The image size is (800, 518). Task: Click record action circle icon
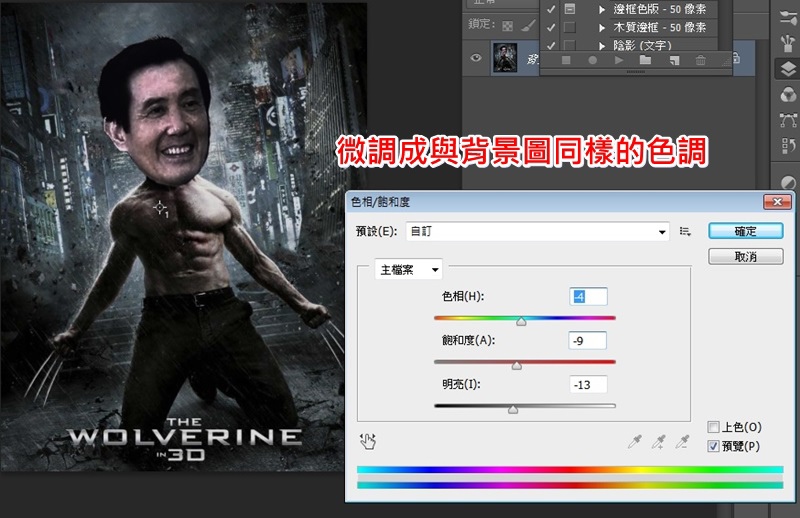592,60
